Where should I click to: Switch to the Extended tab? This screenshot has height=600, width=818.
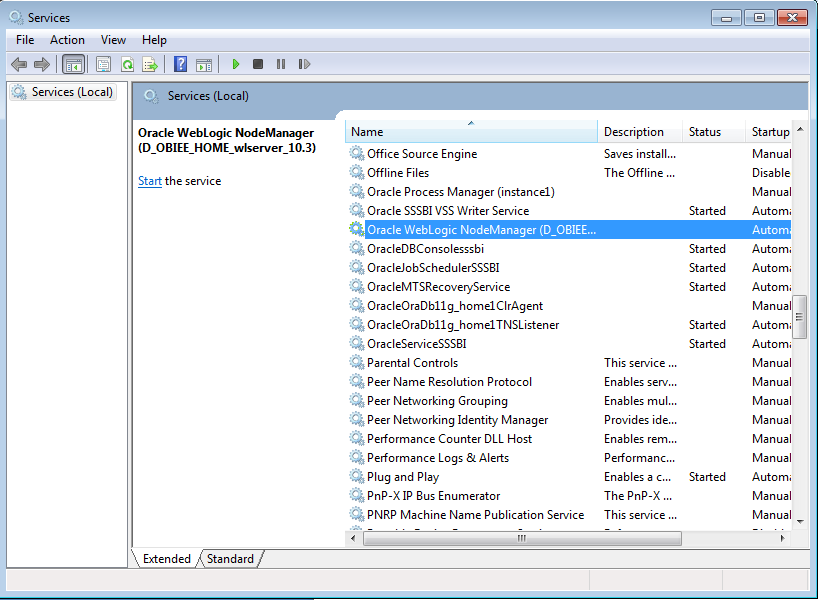[166, 559]
